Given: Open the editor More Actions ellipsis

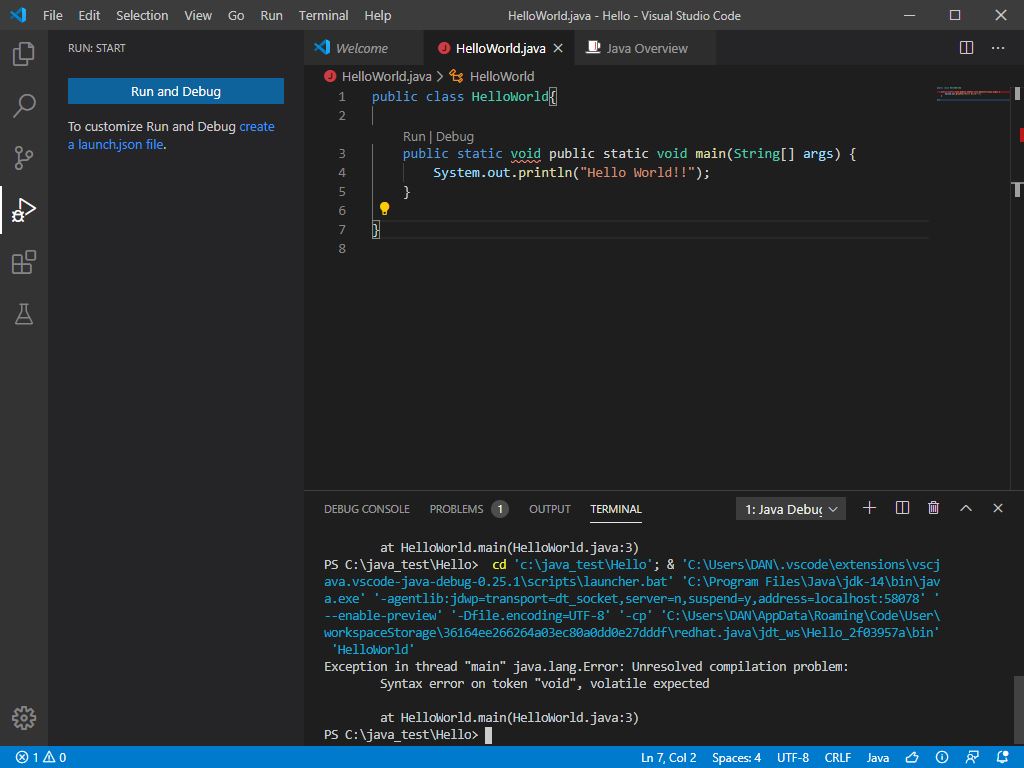Looking at the screenshot, I should 997,48.
